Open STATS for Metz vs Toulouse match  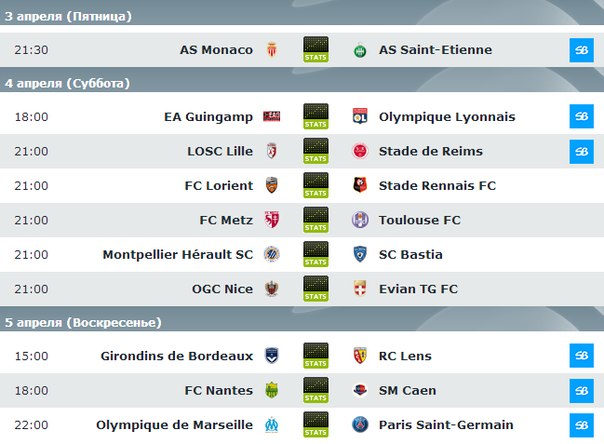point(315,220)
